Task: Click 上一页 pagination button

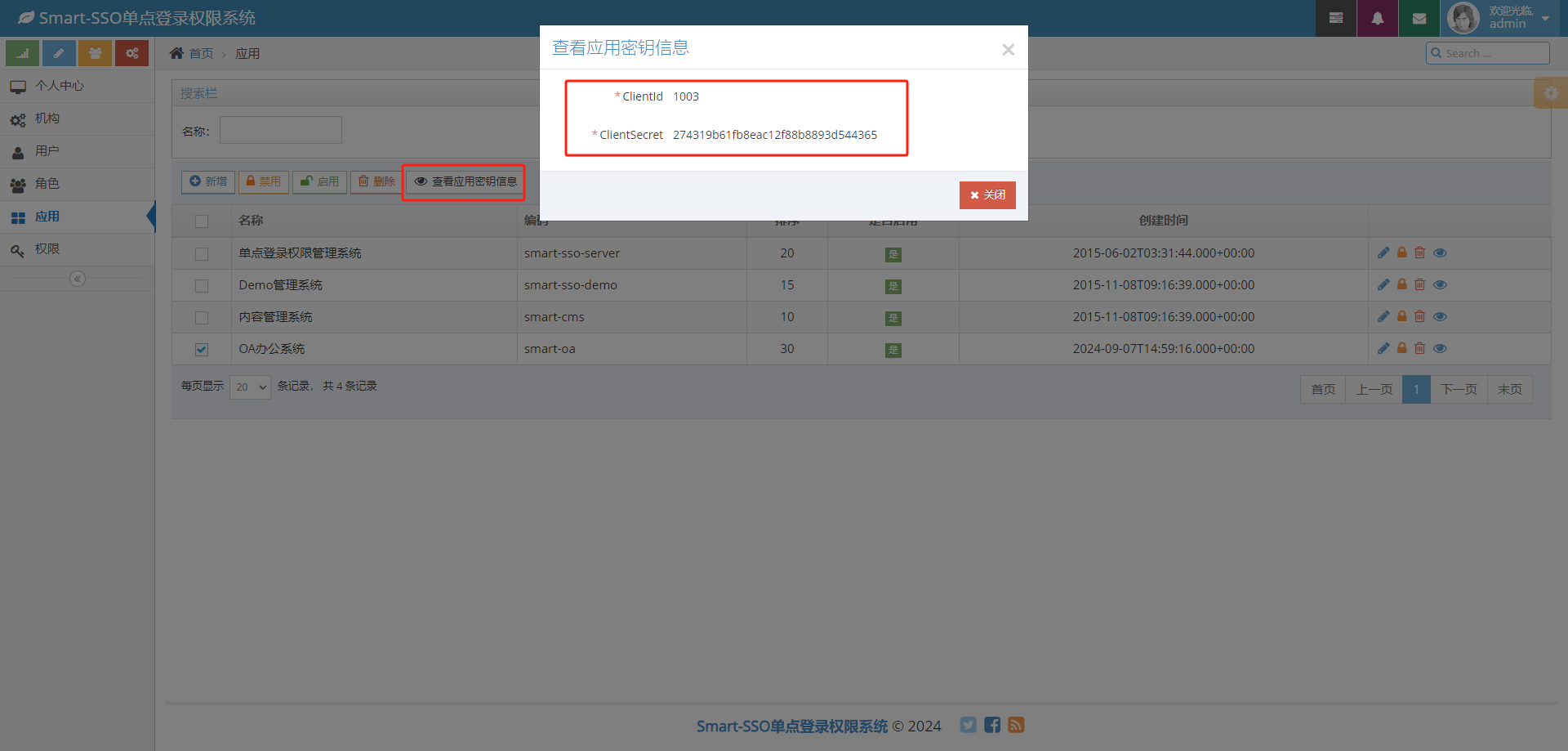Action: click(x=1374, y=390)
